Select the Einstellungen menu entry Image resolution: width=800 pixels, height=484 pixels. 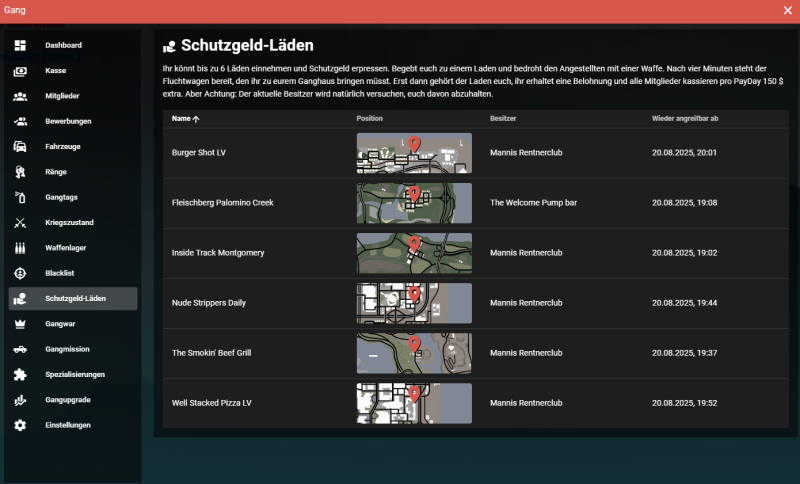click(73, 425)
